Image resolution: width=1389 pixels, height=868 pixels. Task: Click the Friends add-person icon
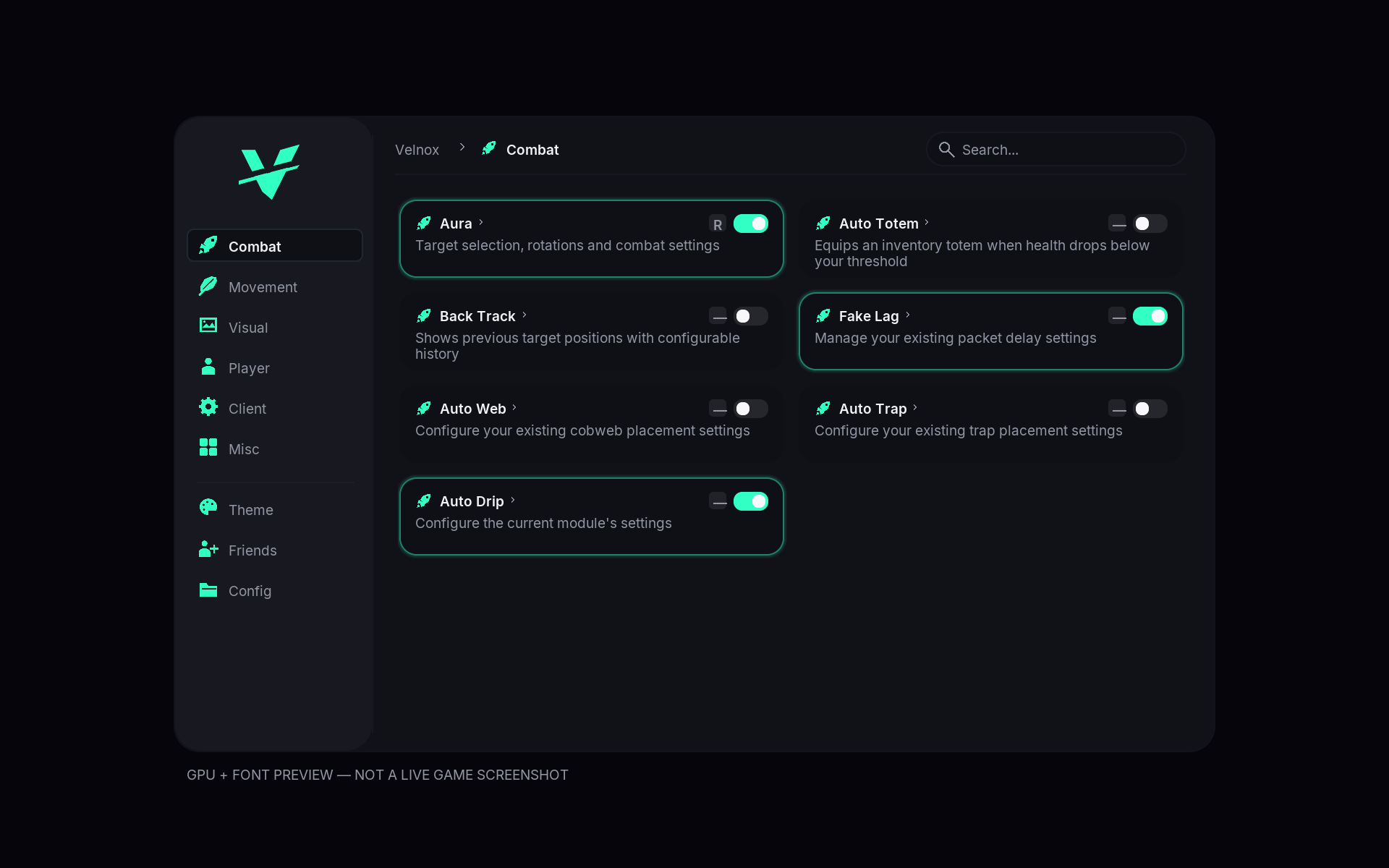tap(208, 548)
